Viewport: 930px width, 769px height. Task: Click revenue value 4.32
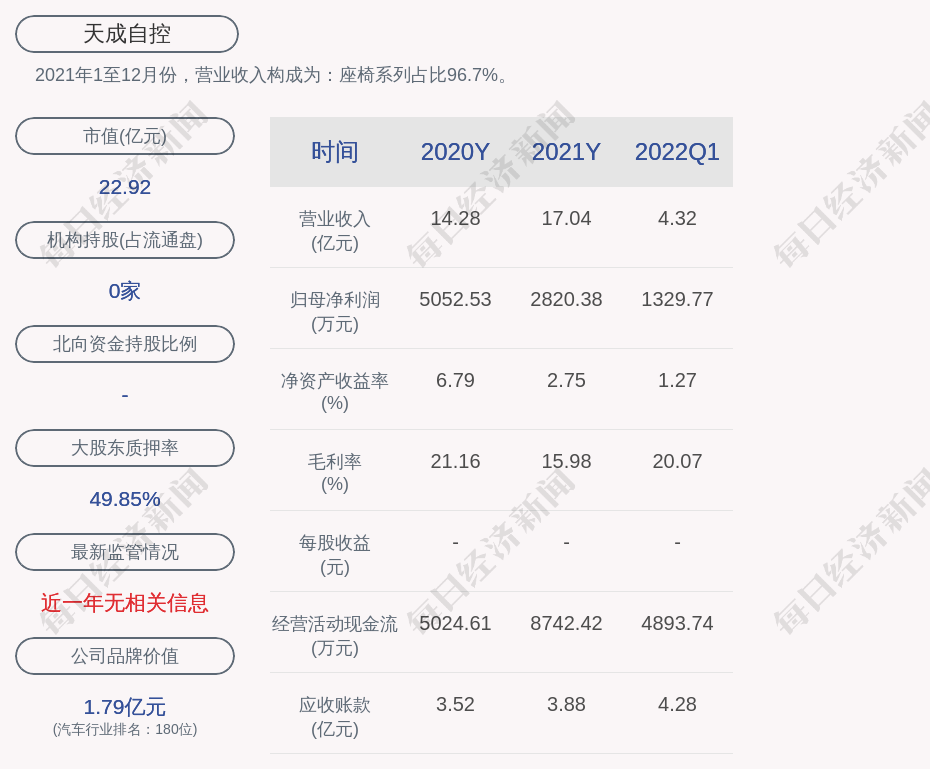[677, 218]
